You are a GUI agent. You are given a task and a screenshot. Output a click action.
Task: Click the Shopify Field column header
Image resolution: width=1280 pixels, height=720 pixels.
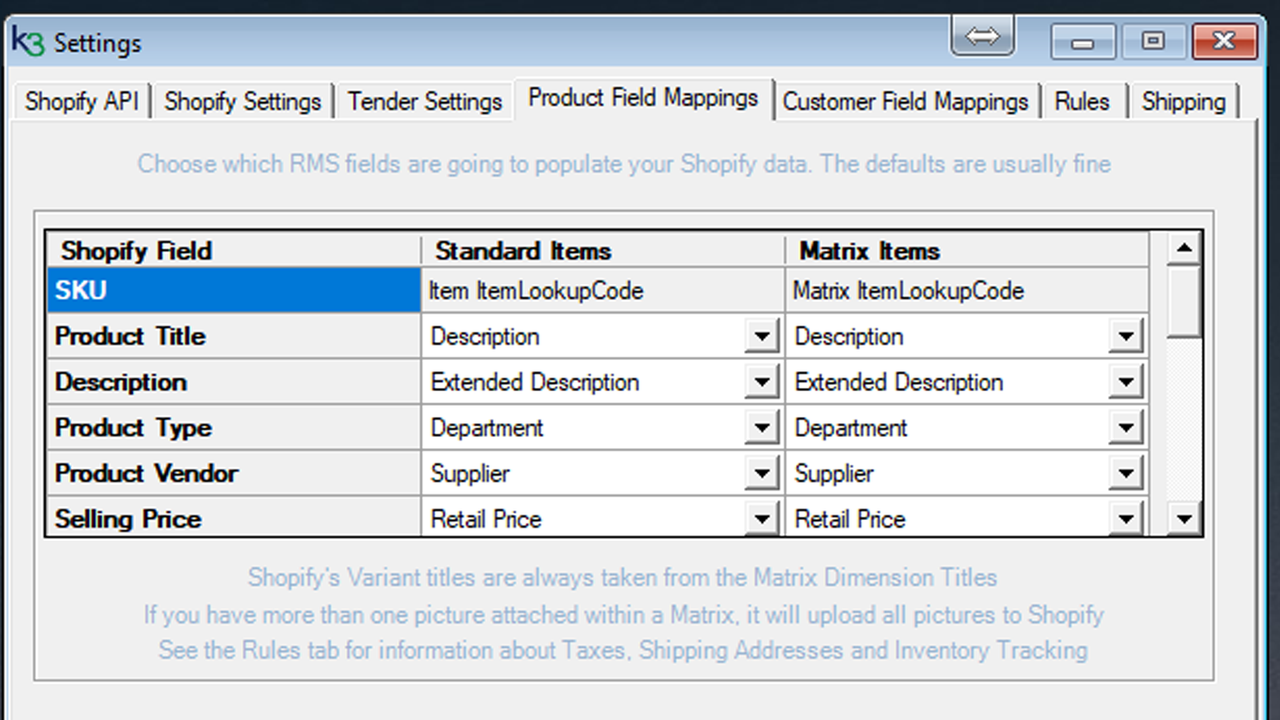coord(234,250)
